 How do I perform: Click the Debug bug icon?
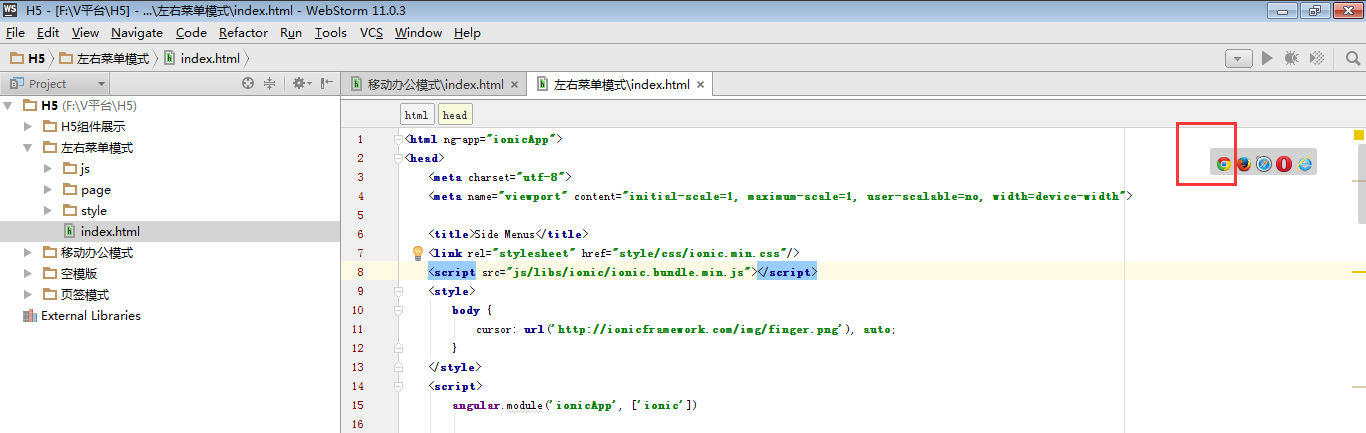pyautogui.click(x=1292, y=59)
